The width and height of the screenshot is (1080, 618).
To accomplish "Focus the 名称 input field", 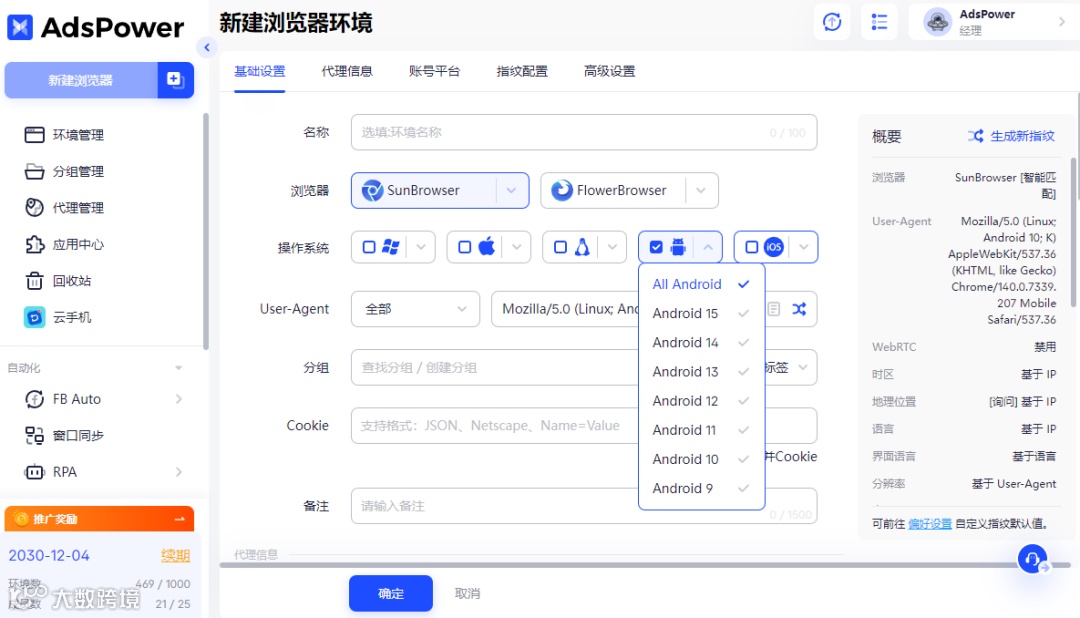I will pyautogui.click(x=584, y=132).
